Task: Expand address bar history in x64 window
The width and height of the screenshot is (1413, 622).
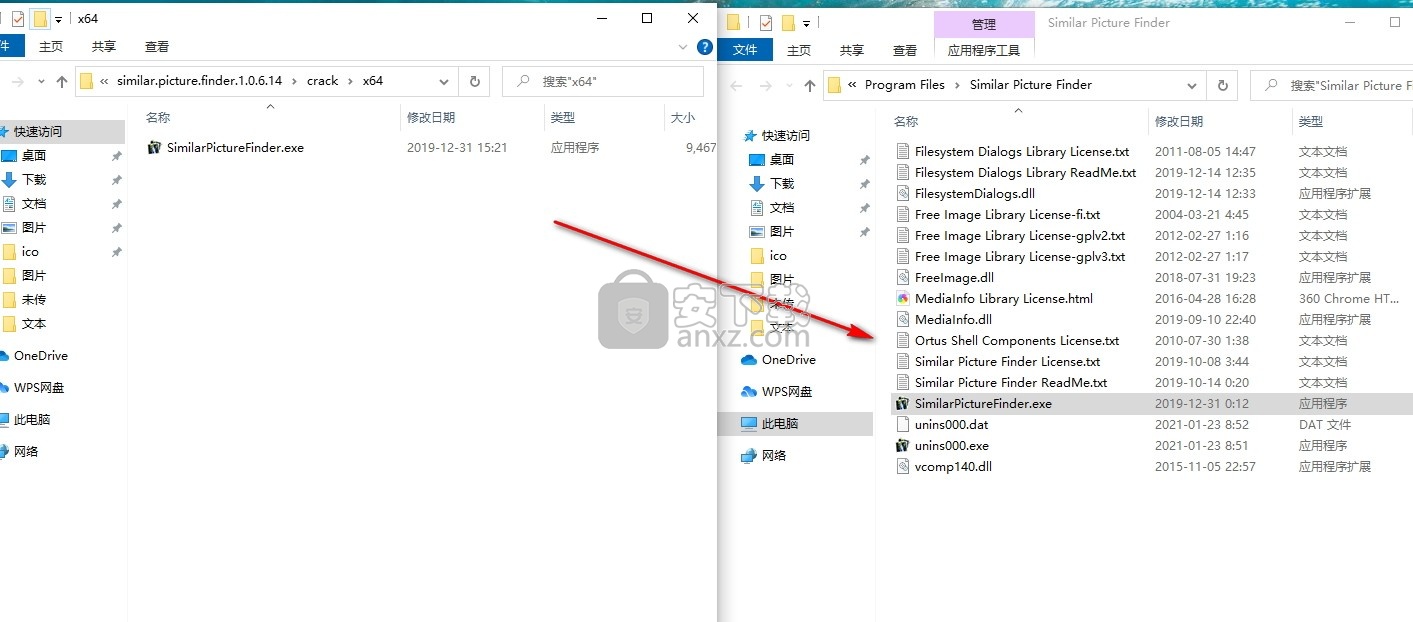Action: pyautogui.click(x=444, y=82)
